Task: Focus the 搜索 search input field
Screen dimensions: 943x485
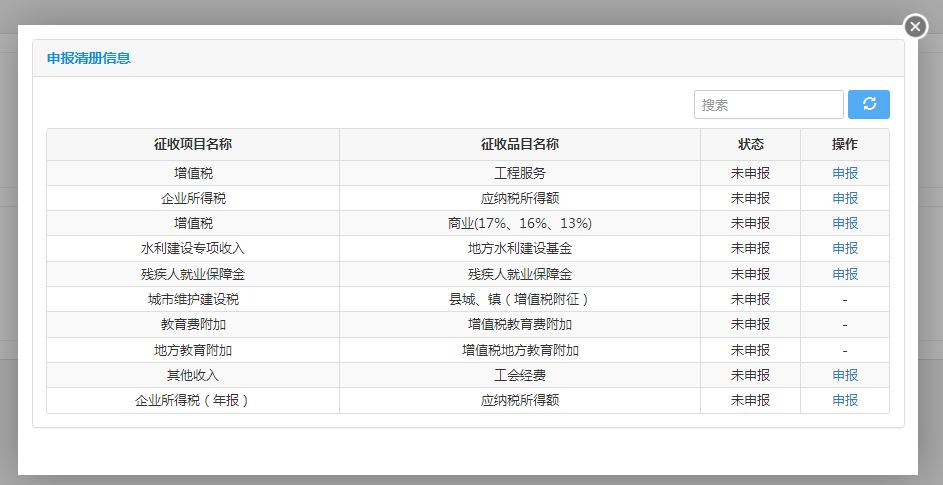Action: tap(769, 105)
